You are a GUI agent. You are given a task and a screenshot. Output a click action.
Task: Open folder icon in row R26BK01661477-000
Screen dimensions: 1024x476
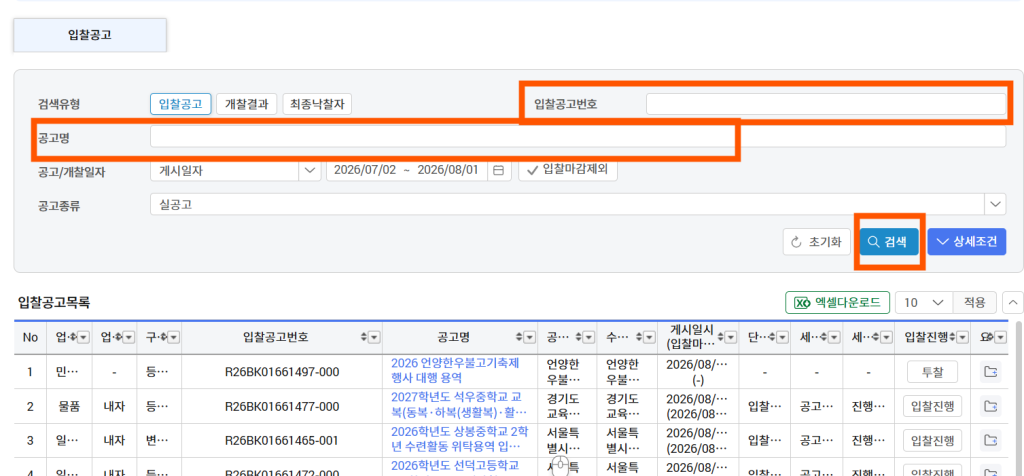coord(991,406)
